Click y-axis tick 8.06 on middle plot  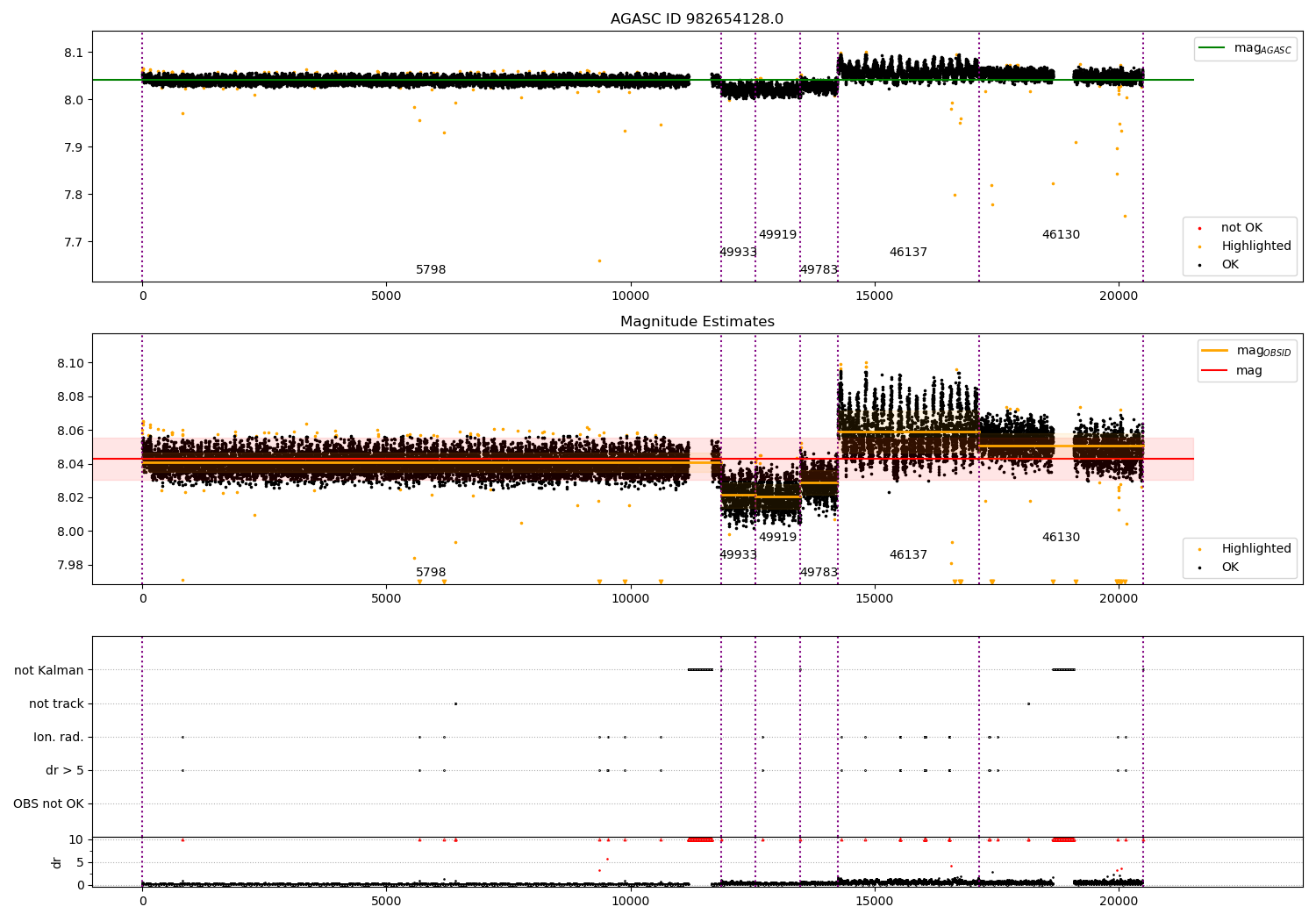70,431
